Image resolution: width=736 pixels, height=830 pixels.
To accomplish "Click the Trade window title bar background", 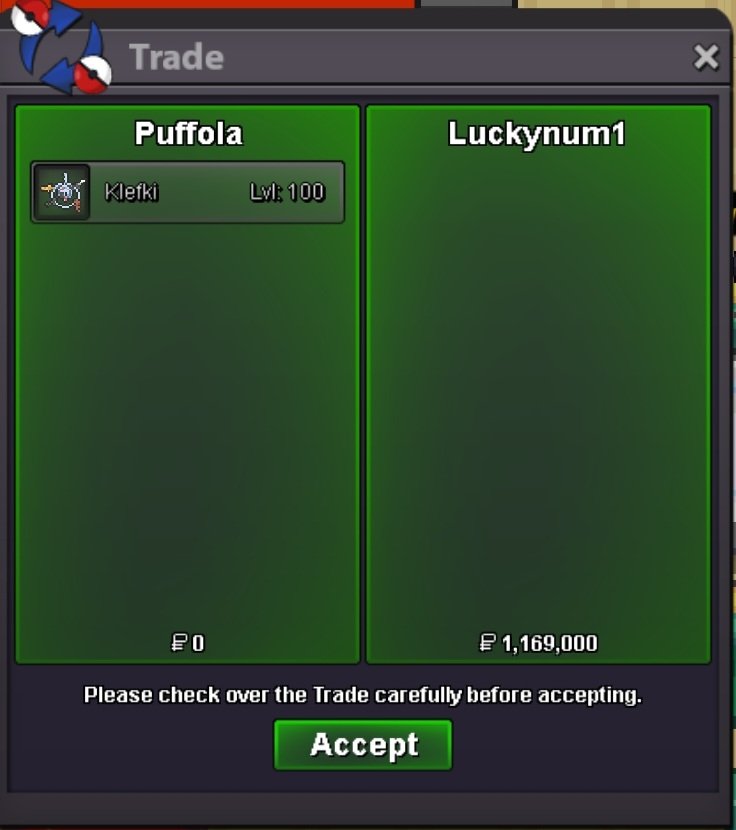I will tap(450, 57).
